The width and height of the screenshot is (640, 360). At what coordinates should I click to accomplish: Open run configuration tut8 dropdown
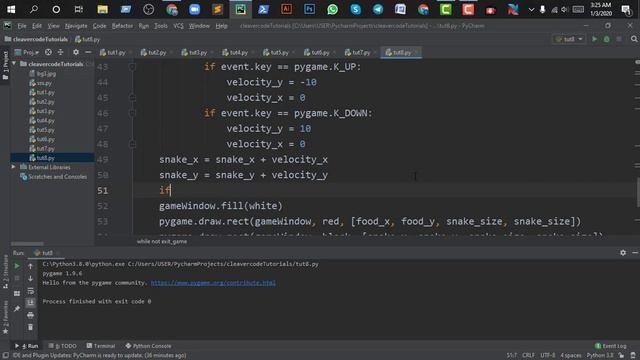pyautogui.click(x=569, y=39)
